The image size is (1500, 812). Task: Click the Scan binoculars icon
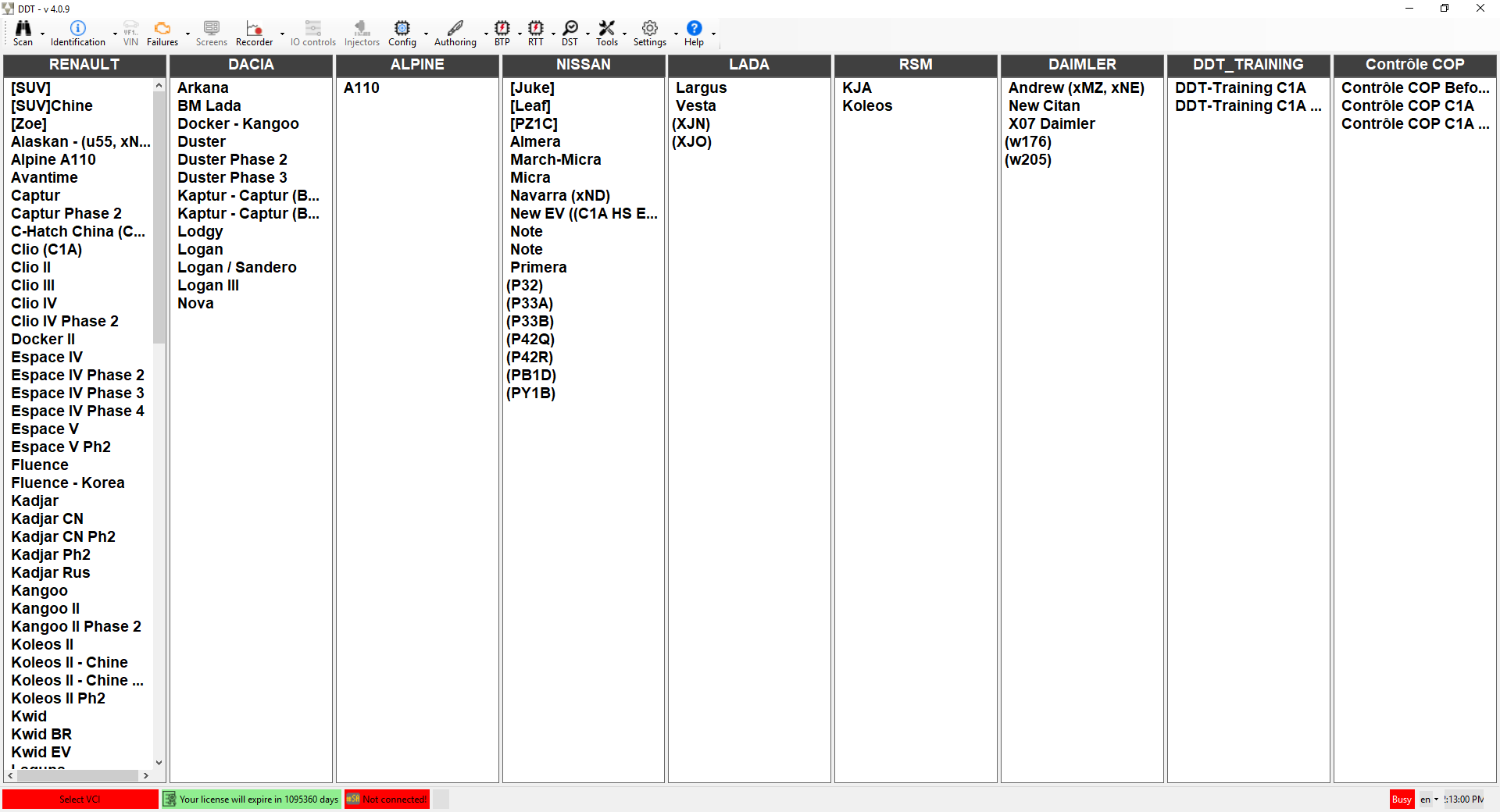(x=23, y=29)
